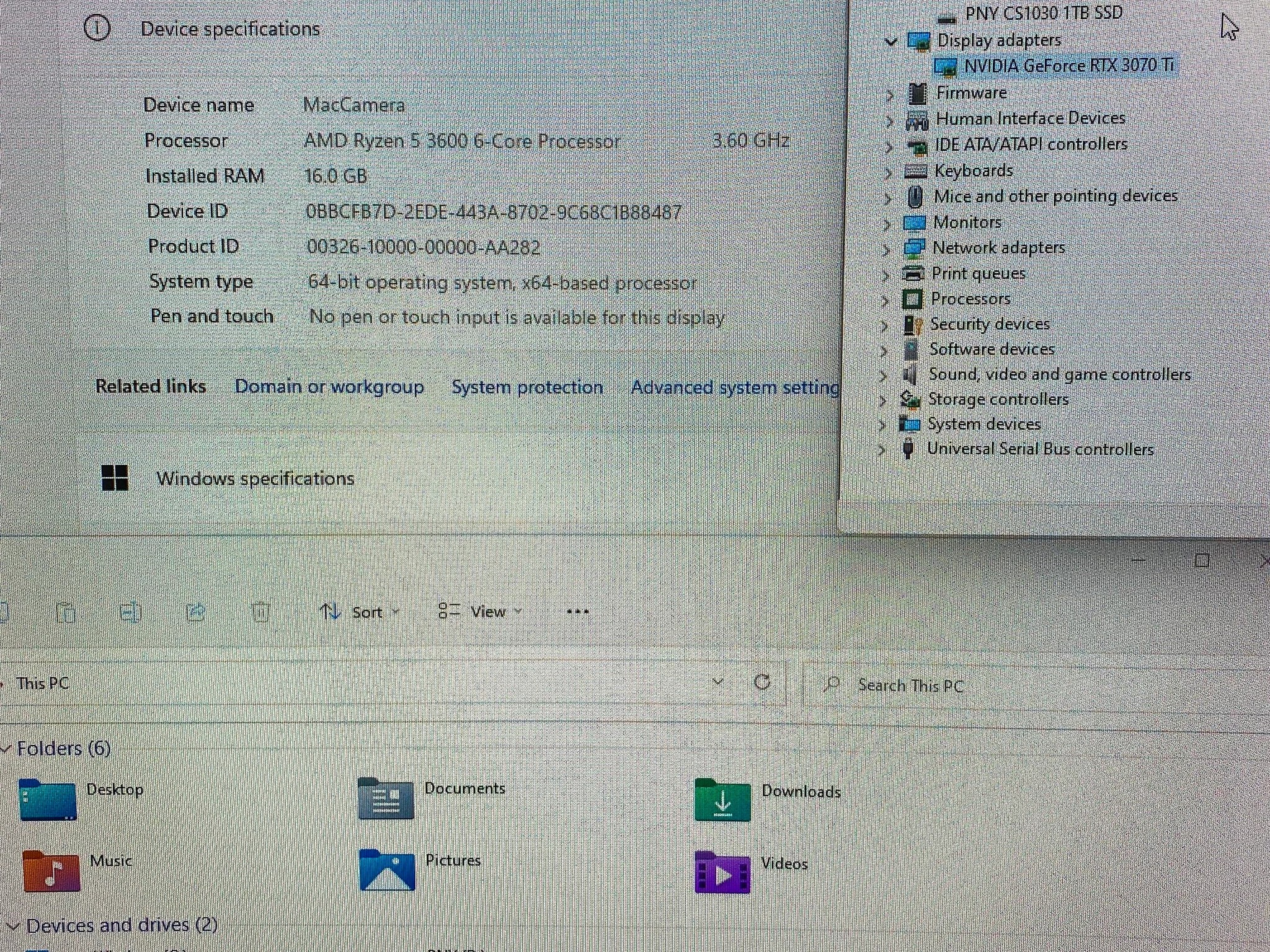Screen dimensions: 1270x952
Task: Click the Paste toolbar icon in Explorer
Action: [66, 612]
